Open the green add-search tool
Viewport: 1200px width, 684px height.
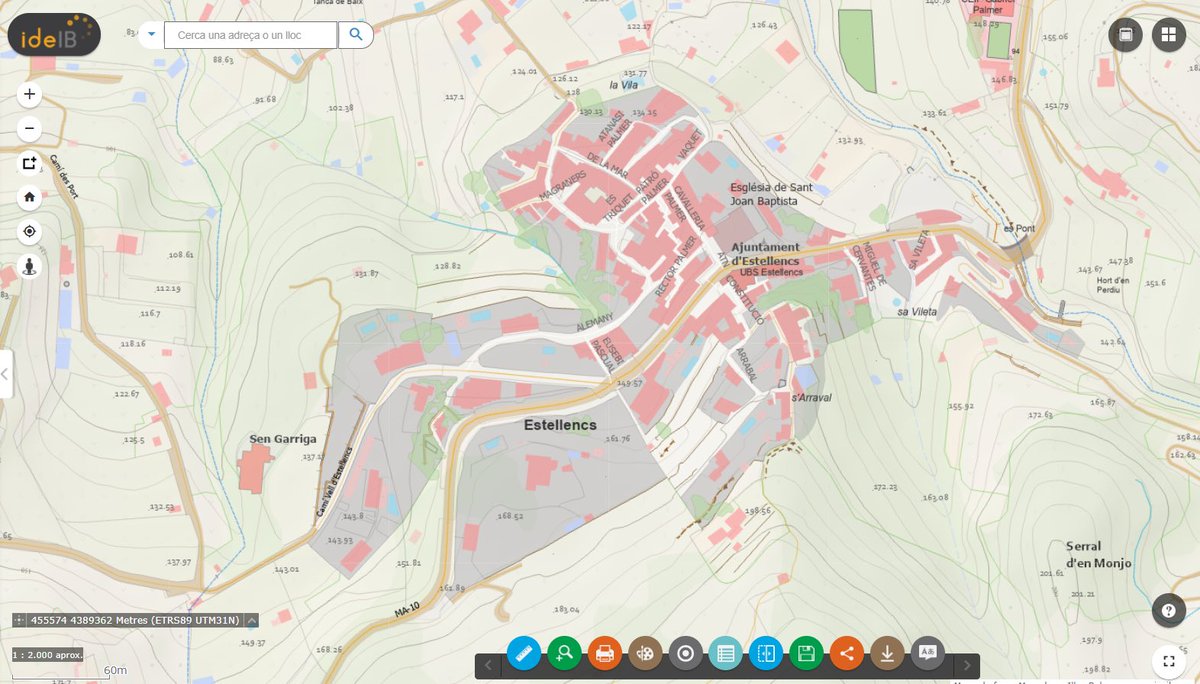(564, 653)
